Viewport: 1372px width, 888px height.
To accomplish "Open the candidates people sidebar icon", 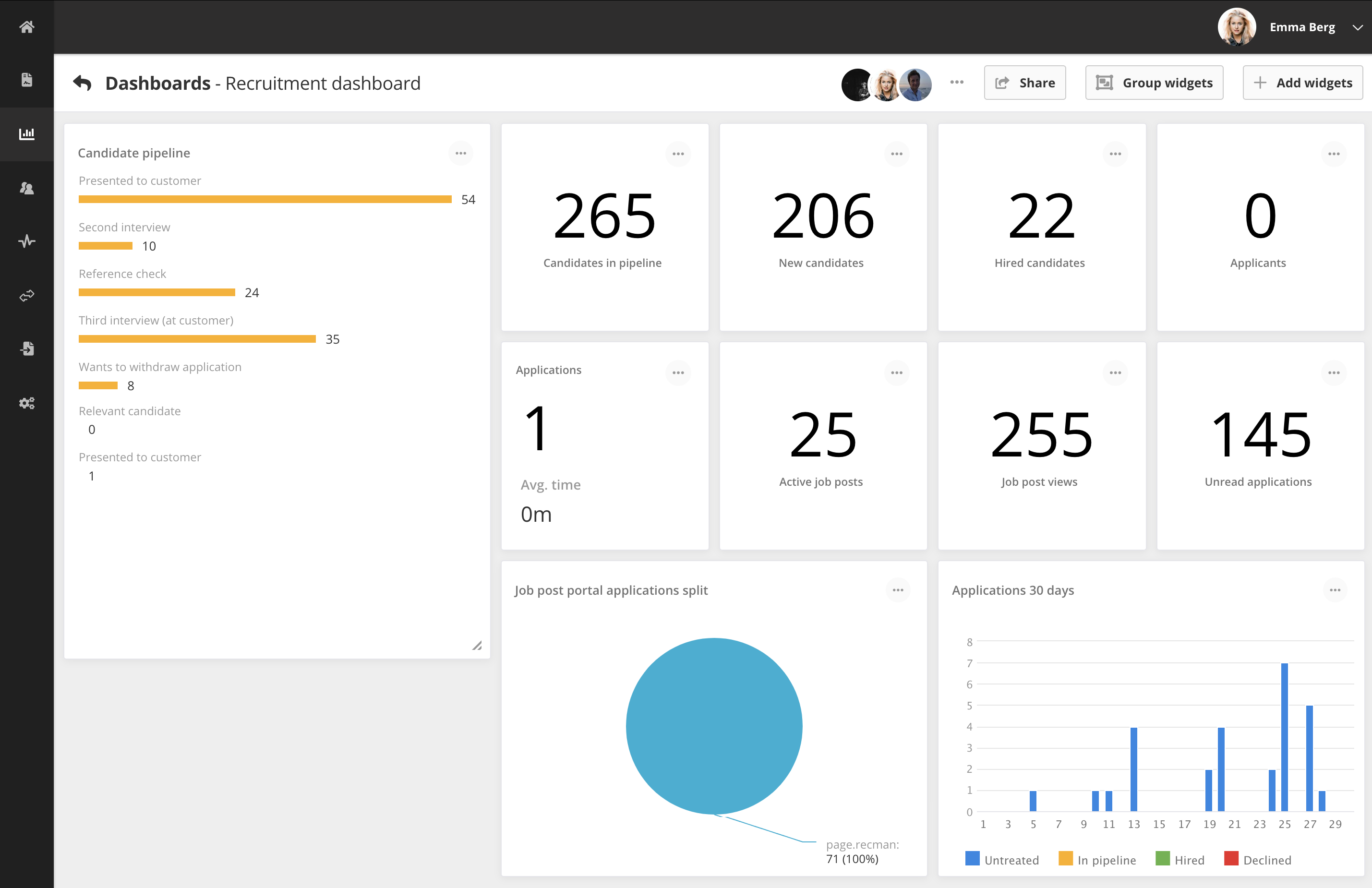I will 26,188.
